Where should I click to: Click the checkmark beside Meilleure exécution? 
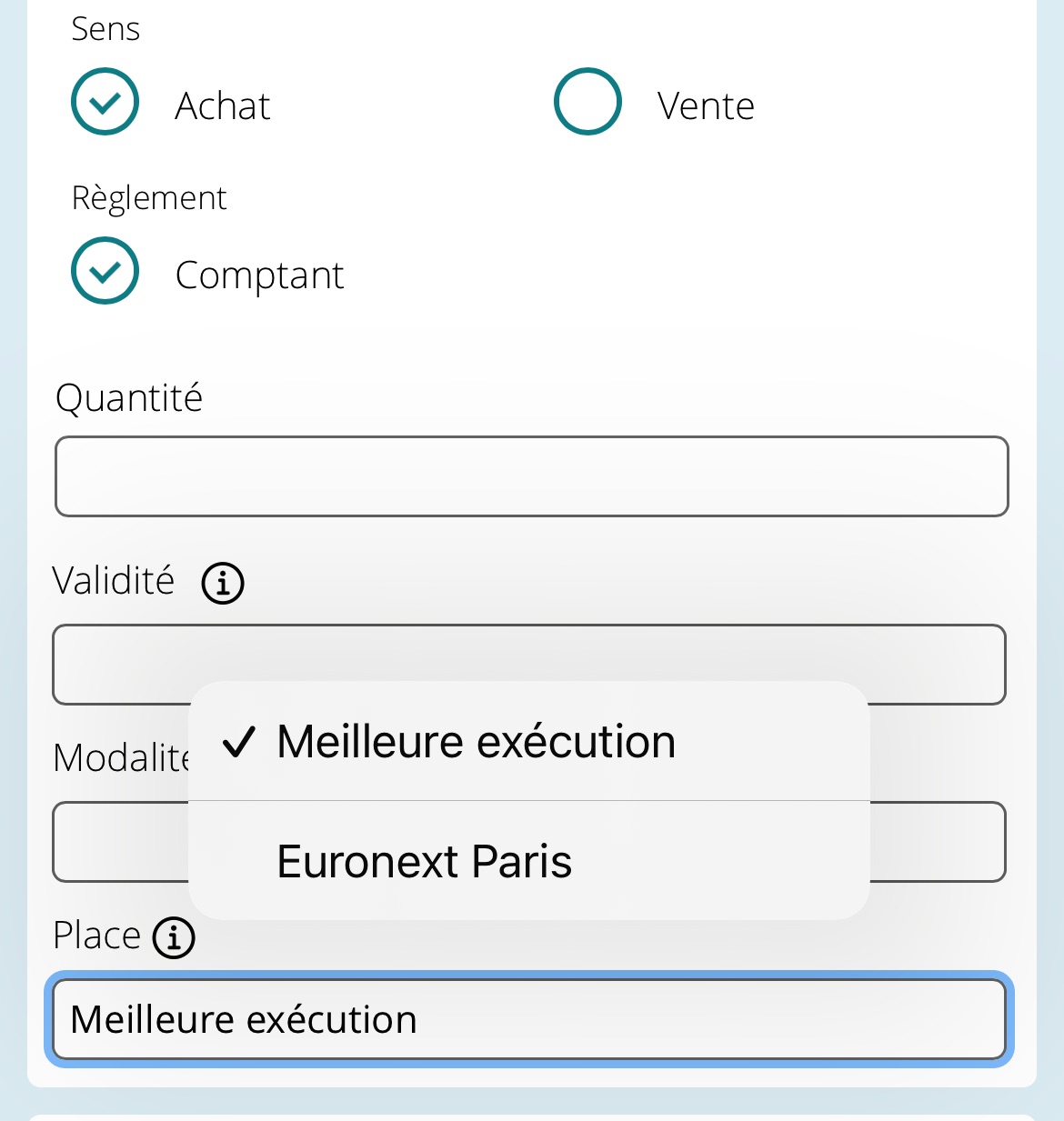[x=239, y=742]
